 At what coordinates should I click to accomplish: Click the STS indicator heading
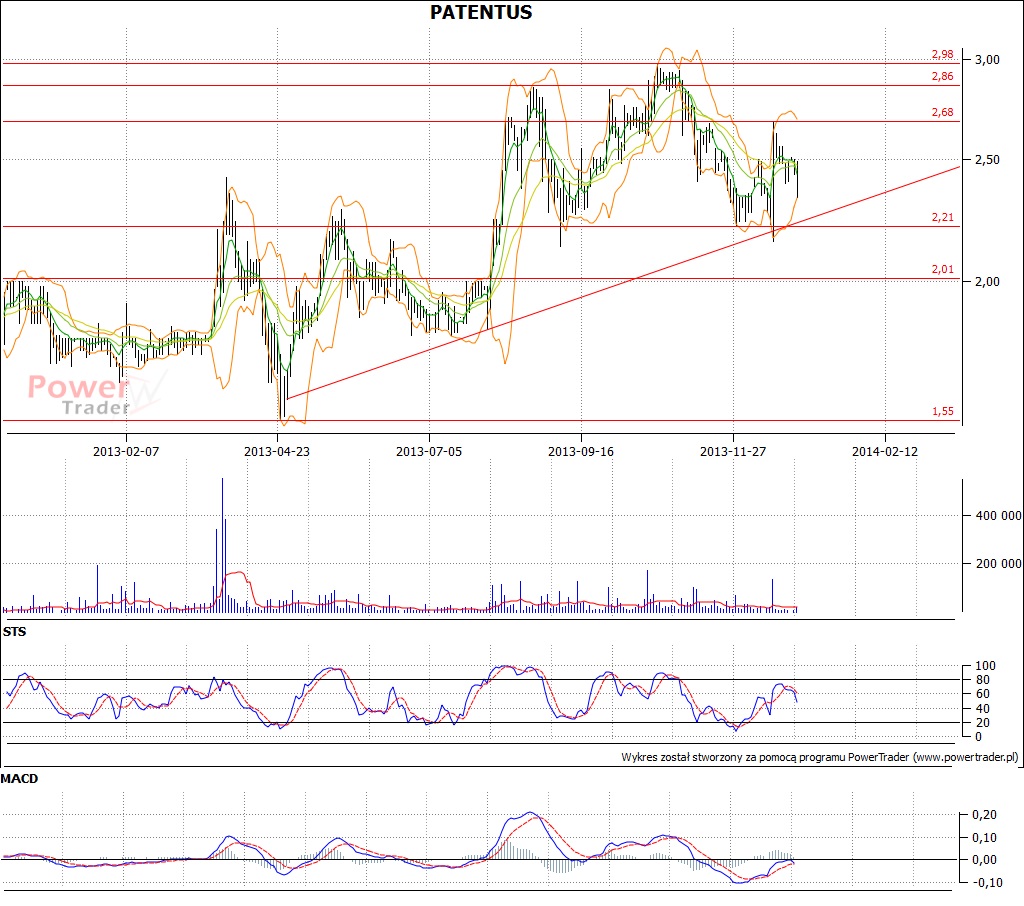(x=14, y=632)
